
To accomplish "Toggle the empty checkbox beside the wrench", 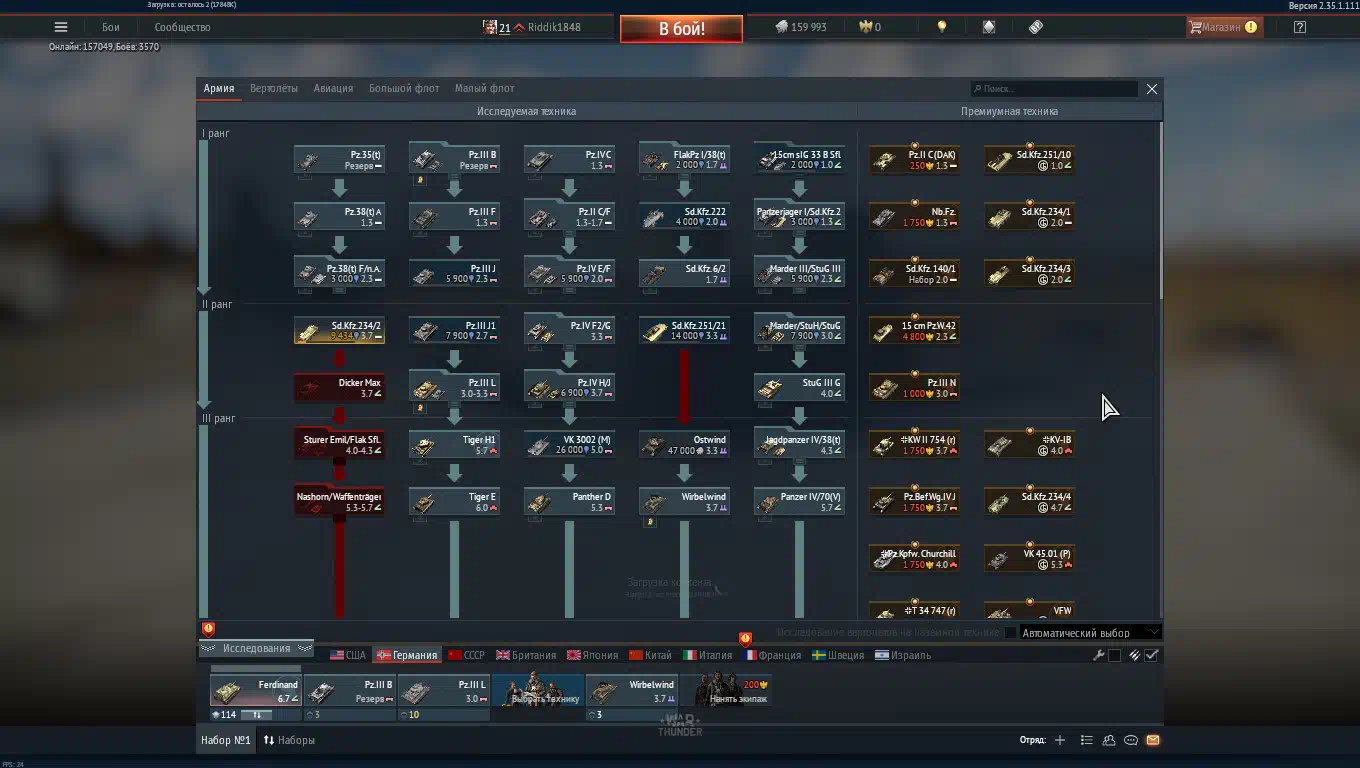I will pyautogui.click(x=1115, y=655).
